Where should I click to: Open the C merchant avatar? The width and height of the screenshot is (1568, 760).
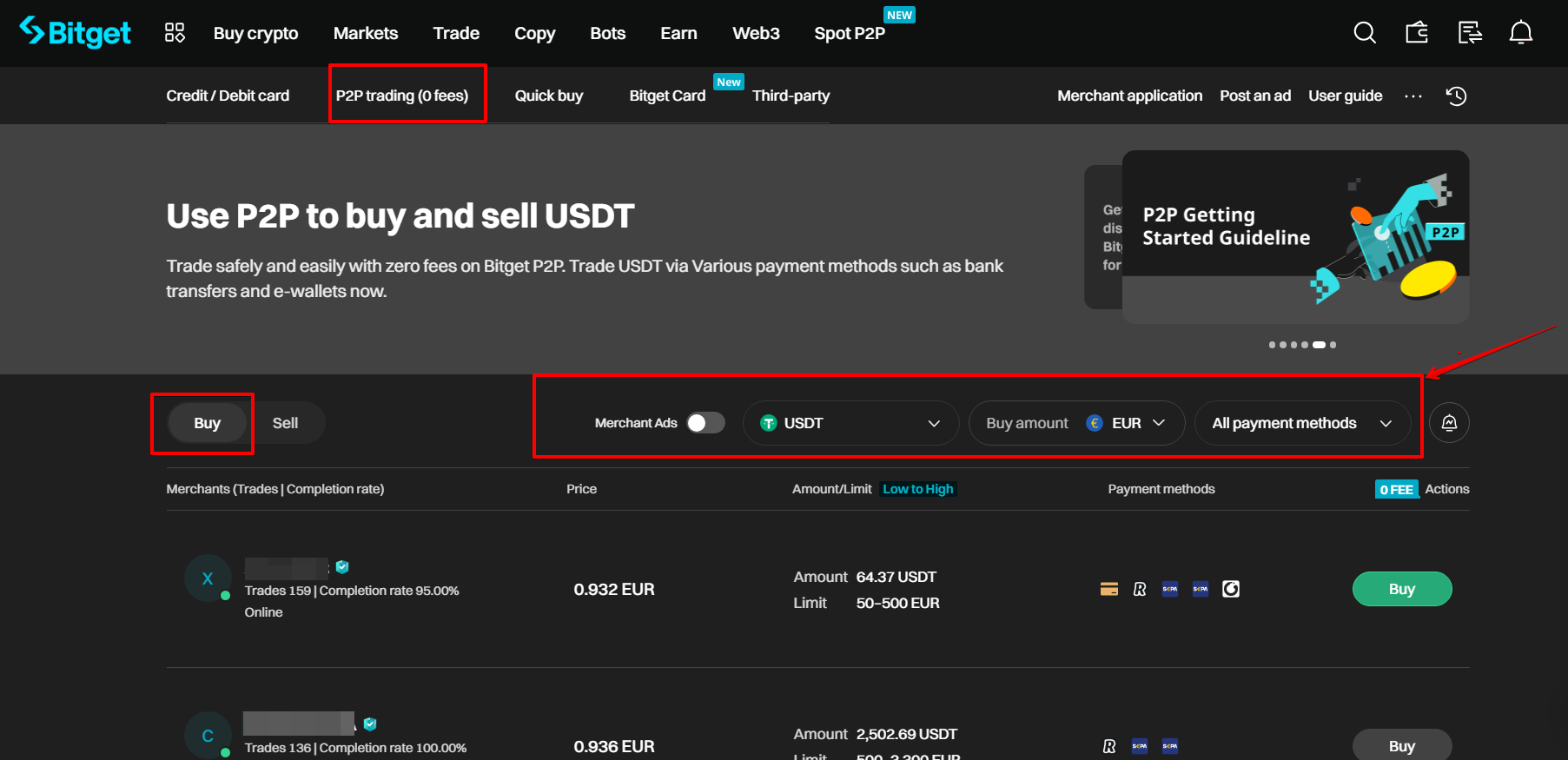click(x=208, y=736)
